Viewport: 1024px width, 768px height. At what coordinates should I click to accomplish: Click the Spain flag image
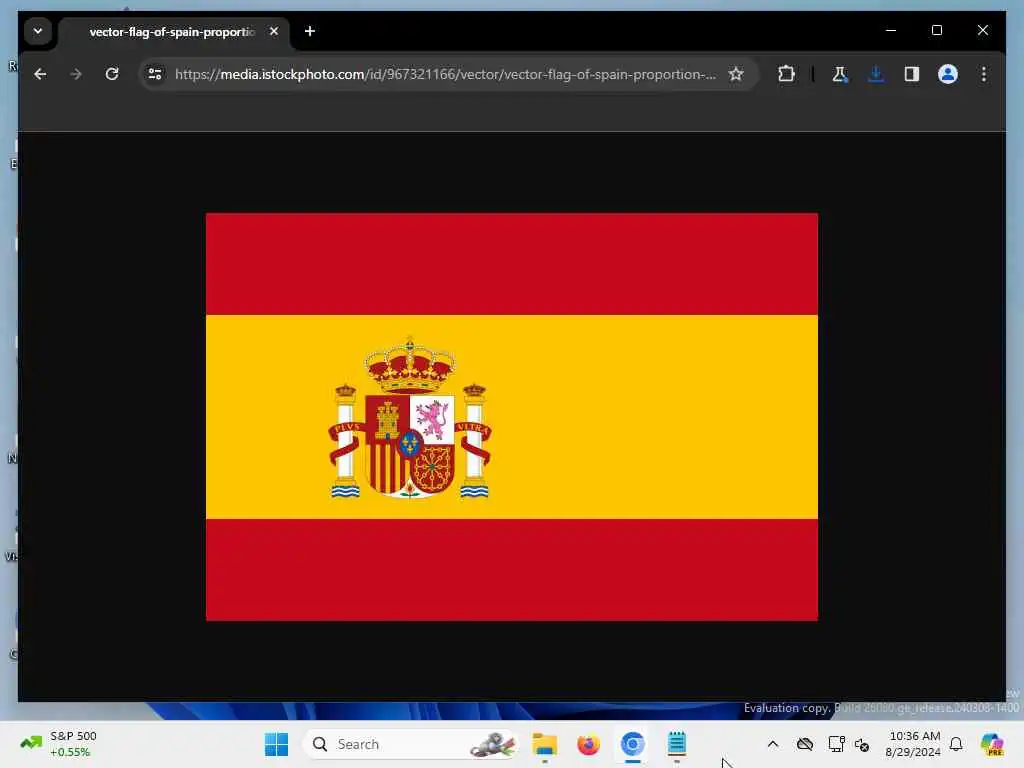tap(511, 417)
